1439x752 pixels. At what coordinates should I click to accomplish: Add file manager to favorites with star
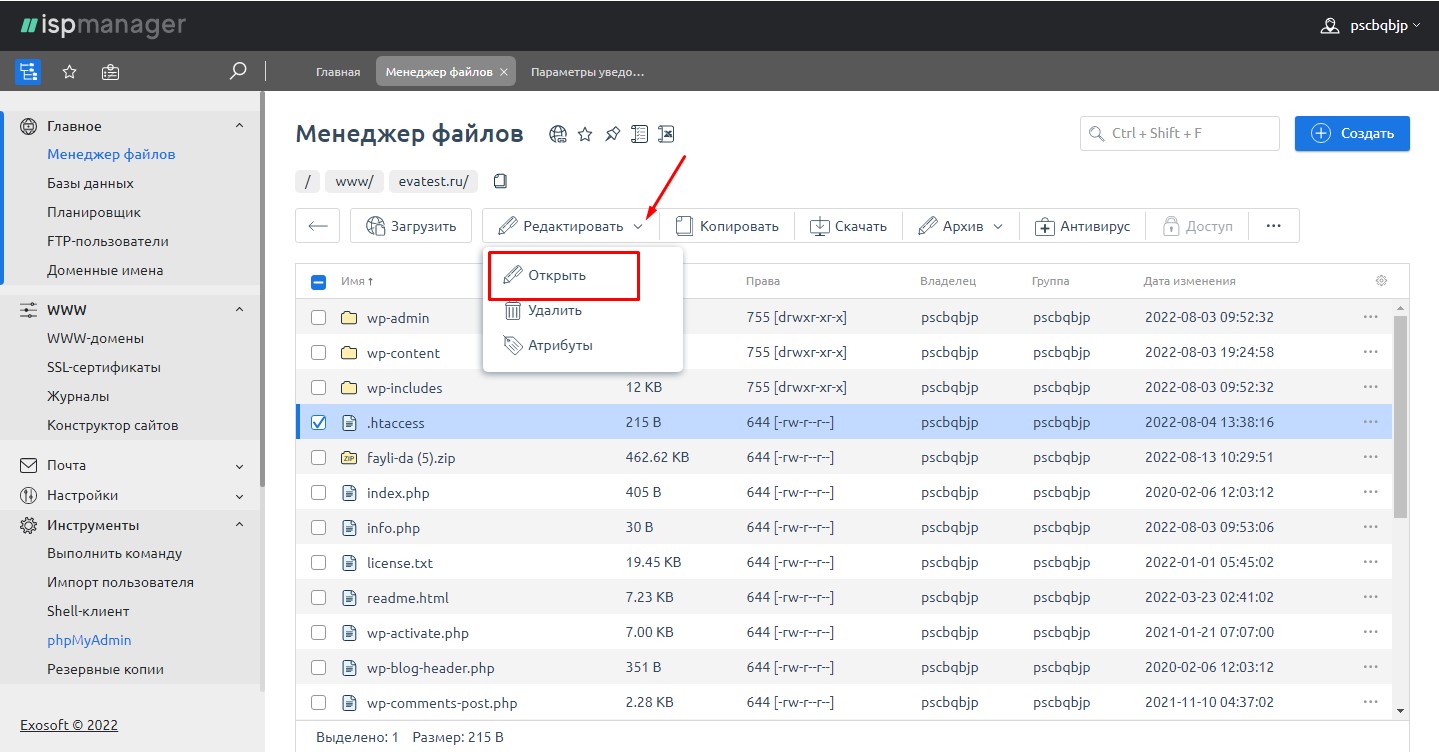(x=586, y=134)
